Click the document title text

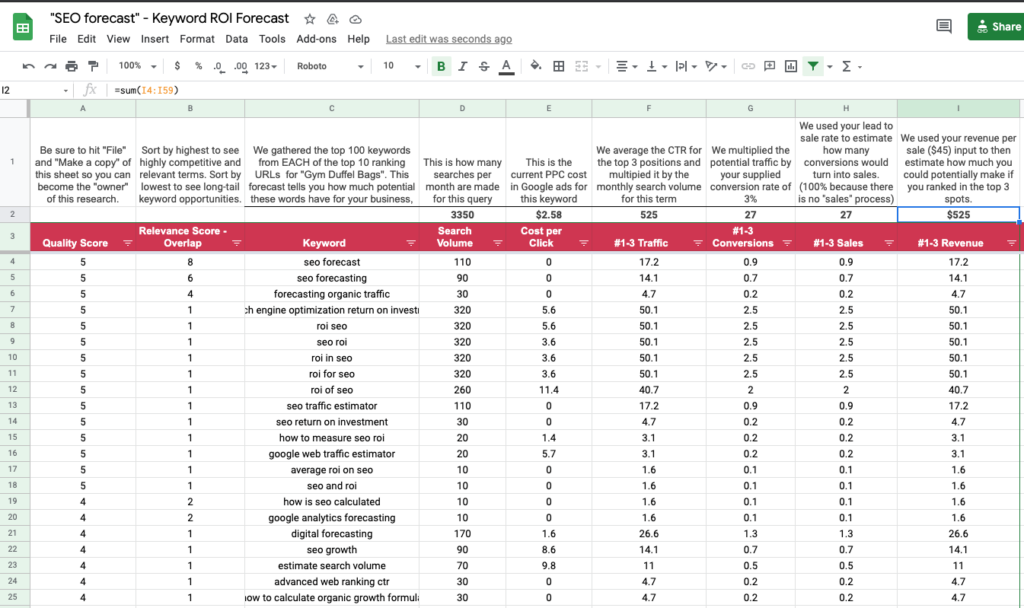(x=170, y=18)
